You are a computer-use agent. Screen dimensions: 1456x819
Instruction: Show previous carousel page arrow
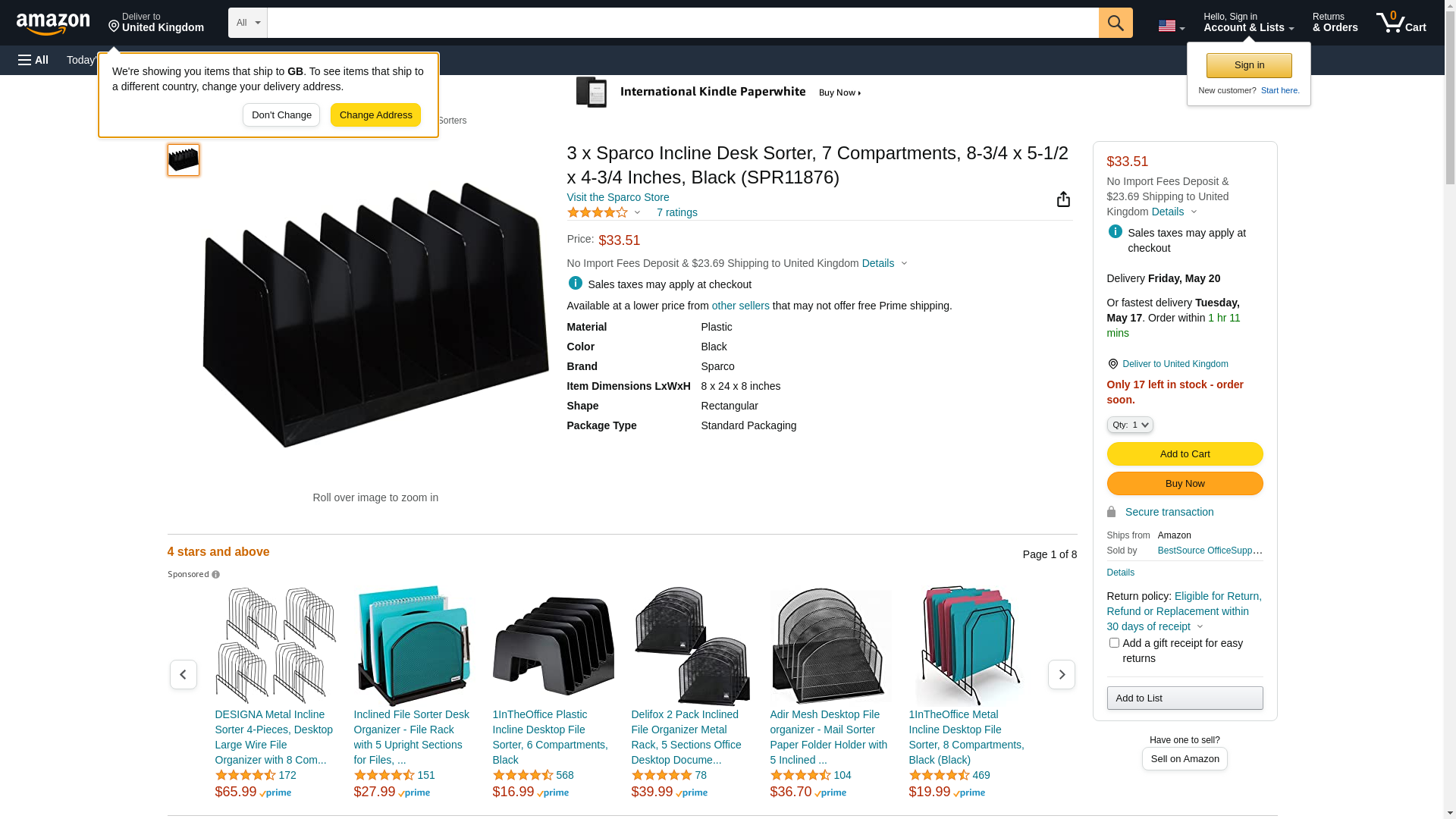[184, 674]
